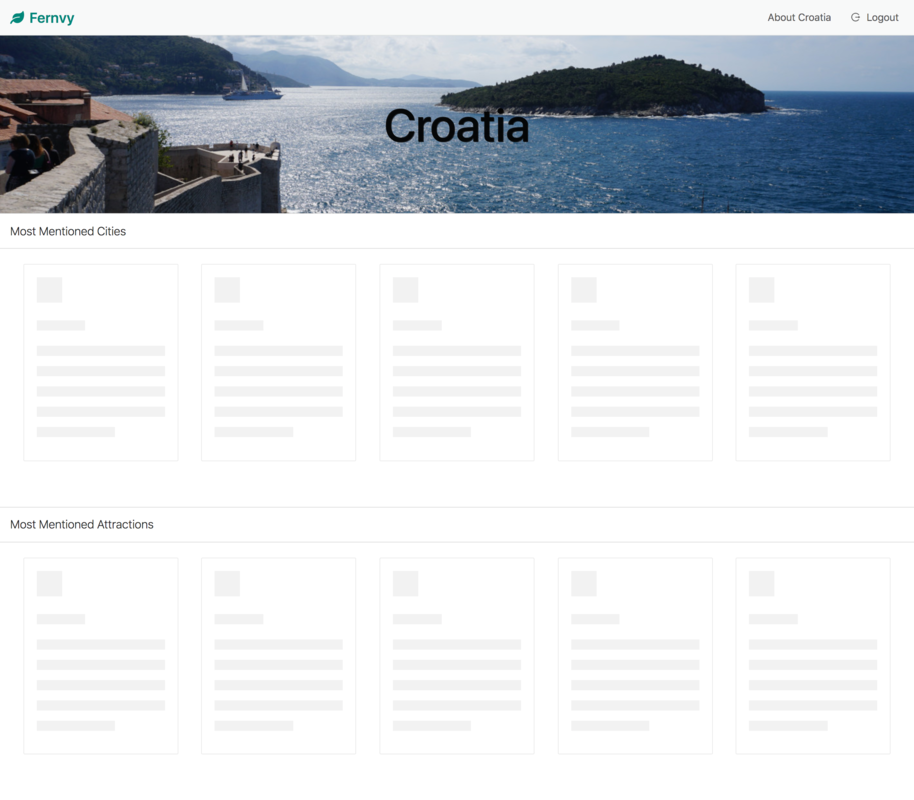This screenshot has height=800, width=914.
Task: Open the third loading card under Cities
Action: pos(457,362)
